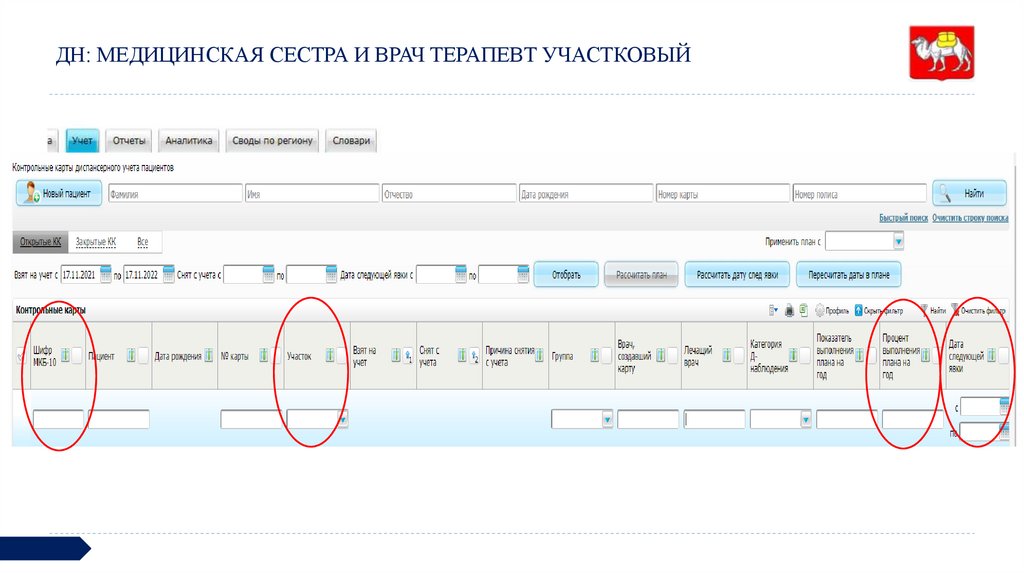Open Аналитика tab

pyautogui.click(x=189, y=140)
